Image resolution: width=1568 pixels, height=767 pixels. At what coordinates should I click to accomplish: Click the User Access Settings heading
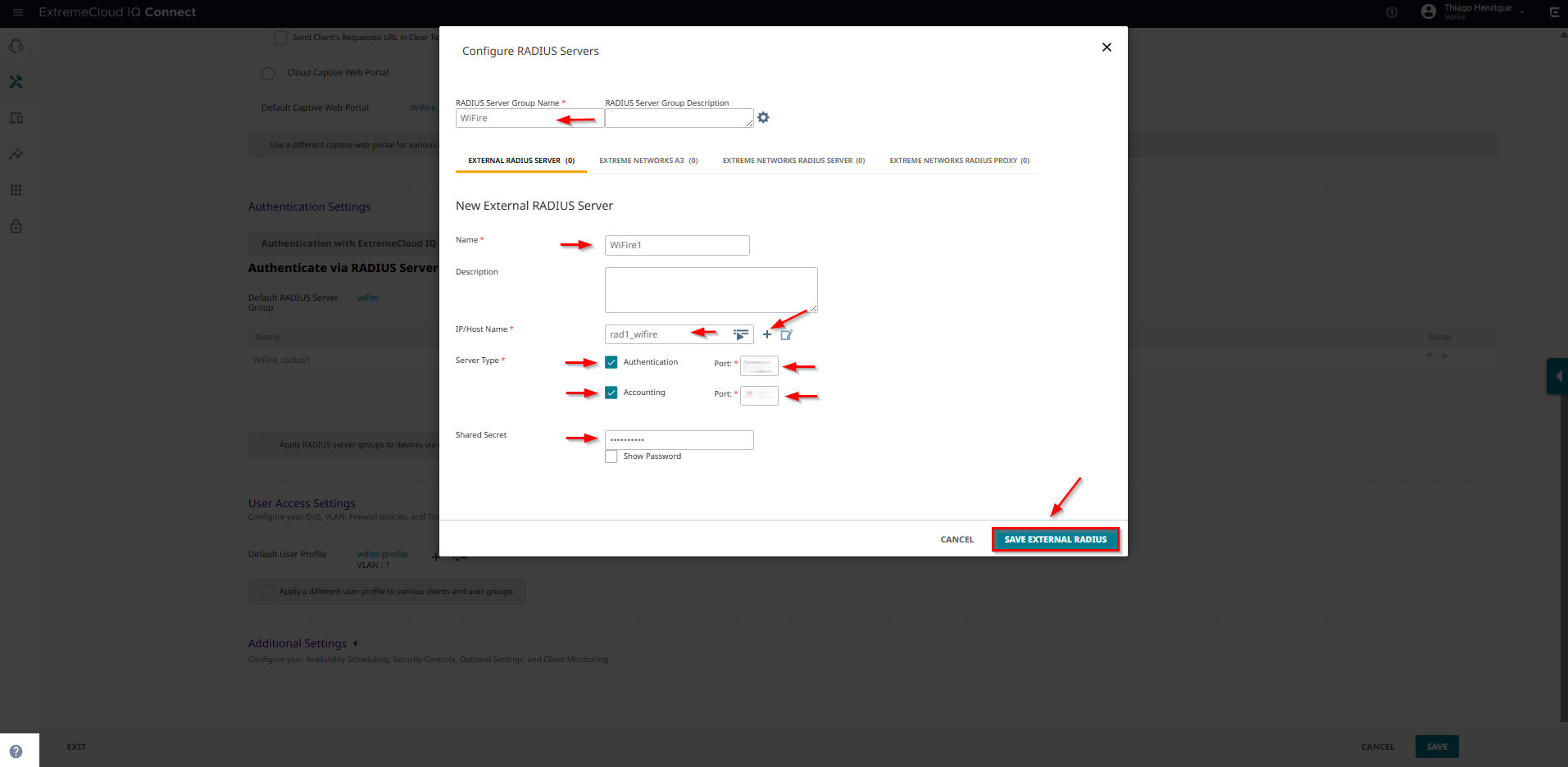(302, 503)
